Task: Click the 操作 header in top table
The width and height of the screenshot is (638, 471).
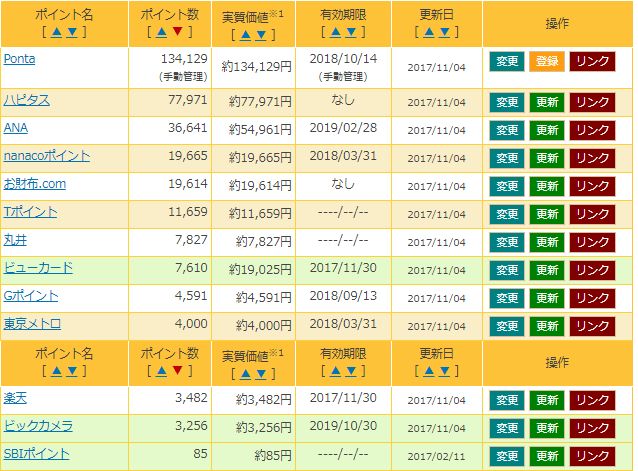Action: [x=557, y=24]
